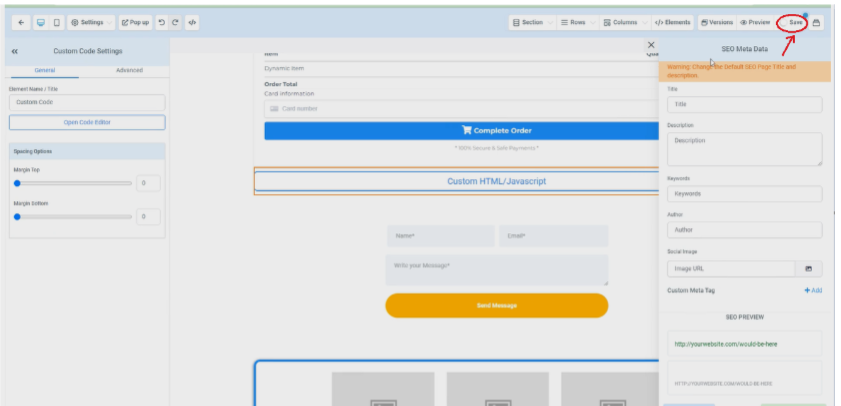
Task: Click the SEO Description text area
Action: [744, 148]
